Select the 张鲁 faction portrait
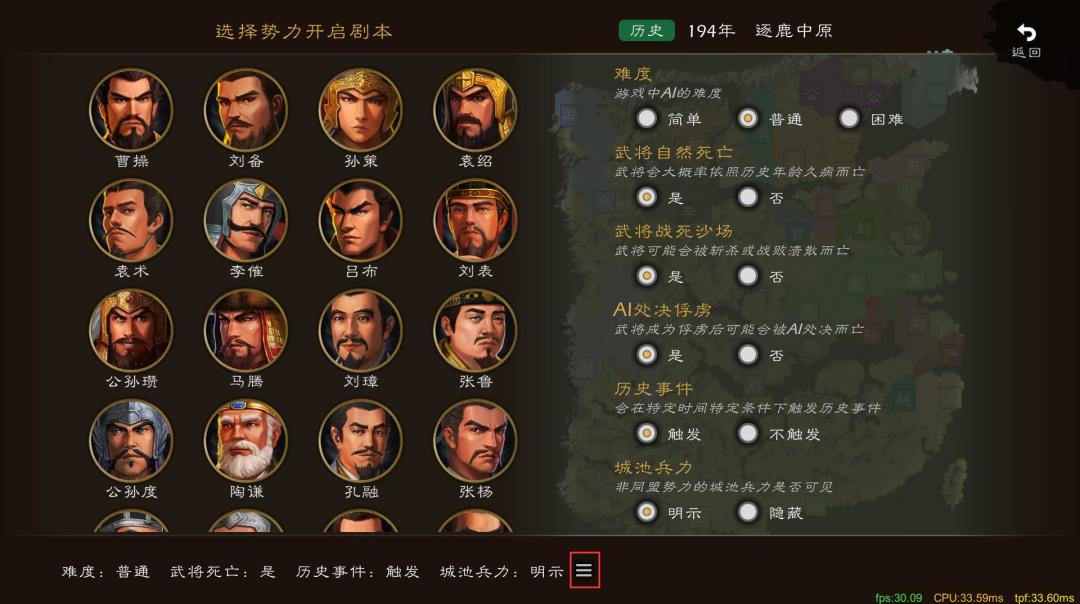Screen dimensions: 1080x604 point(475,331)
